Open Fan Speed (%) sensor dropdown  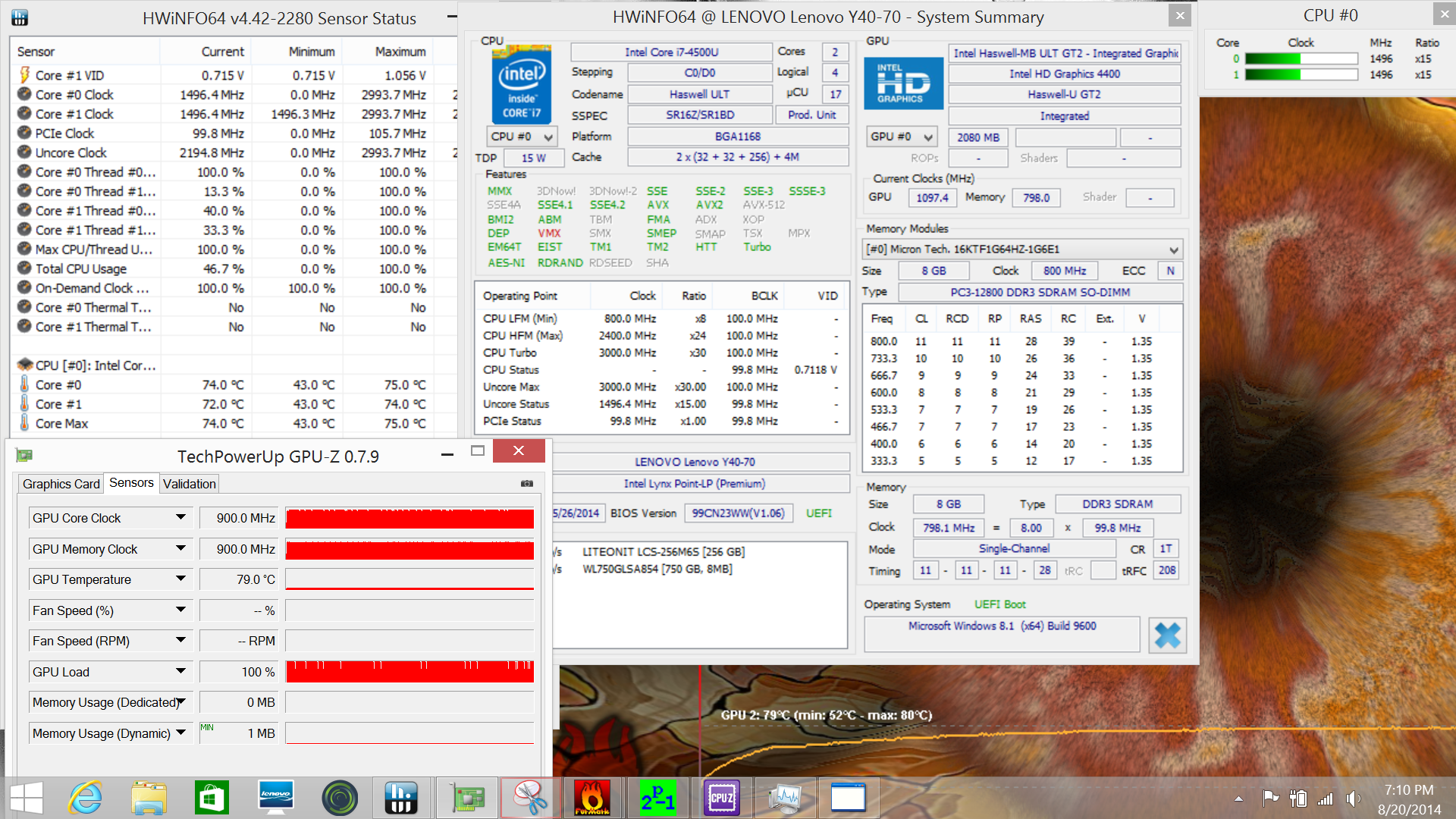pos(180,610)
